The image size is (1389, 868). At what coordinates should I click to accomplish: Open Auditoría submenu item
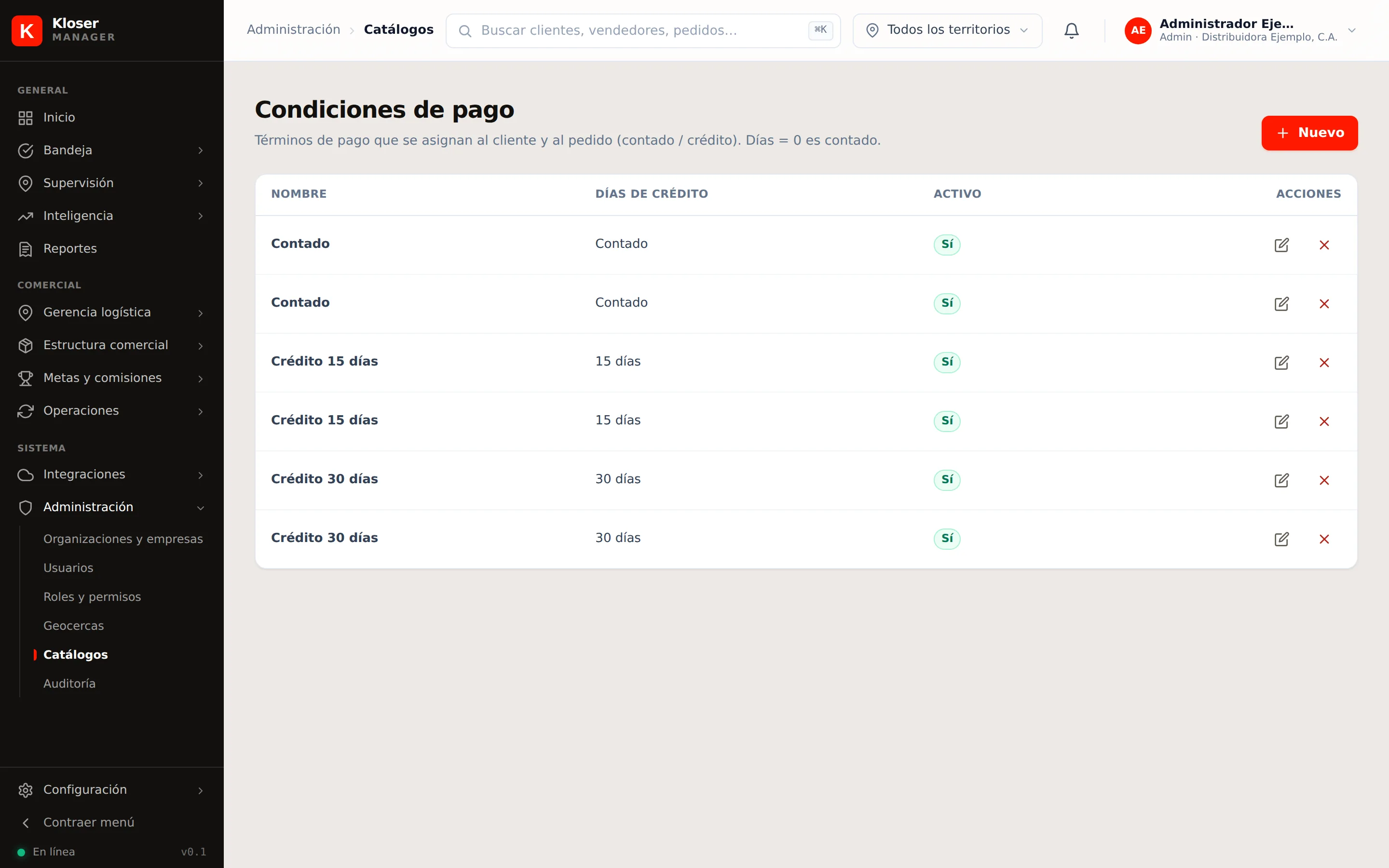[x=69, y=684]
